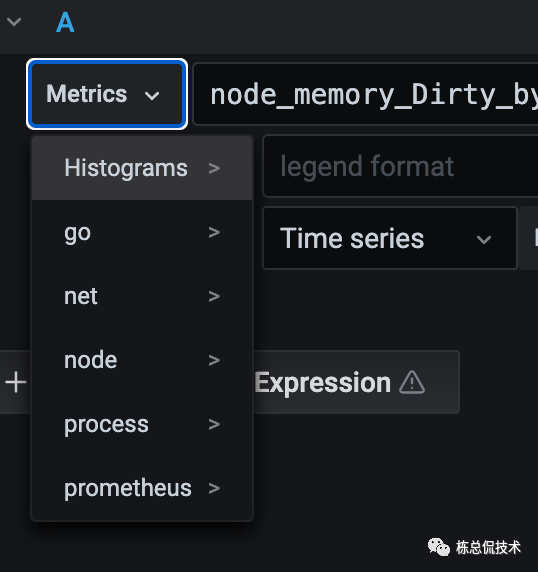Screen dimensions: 538x572
Task: Choose the net metrics category
Action: tap(142, 296)
